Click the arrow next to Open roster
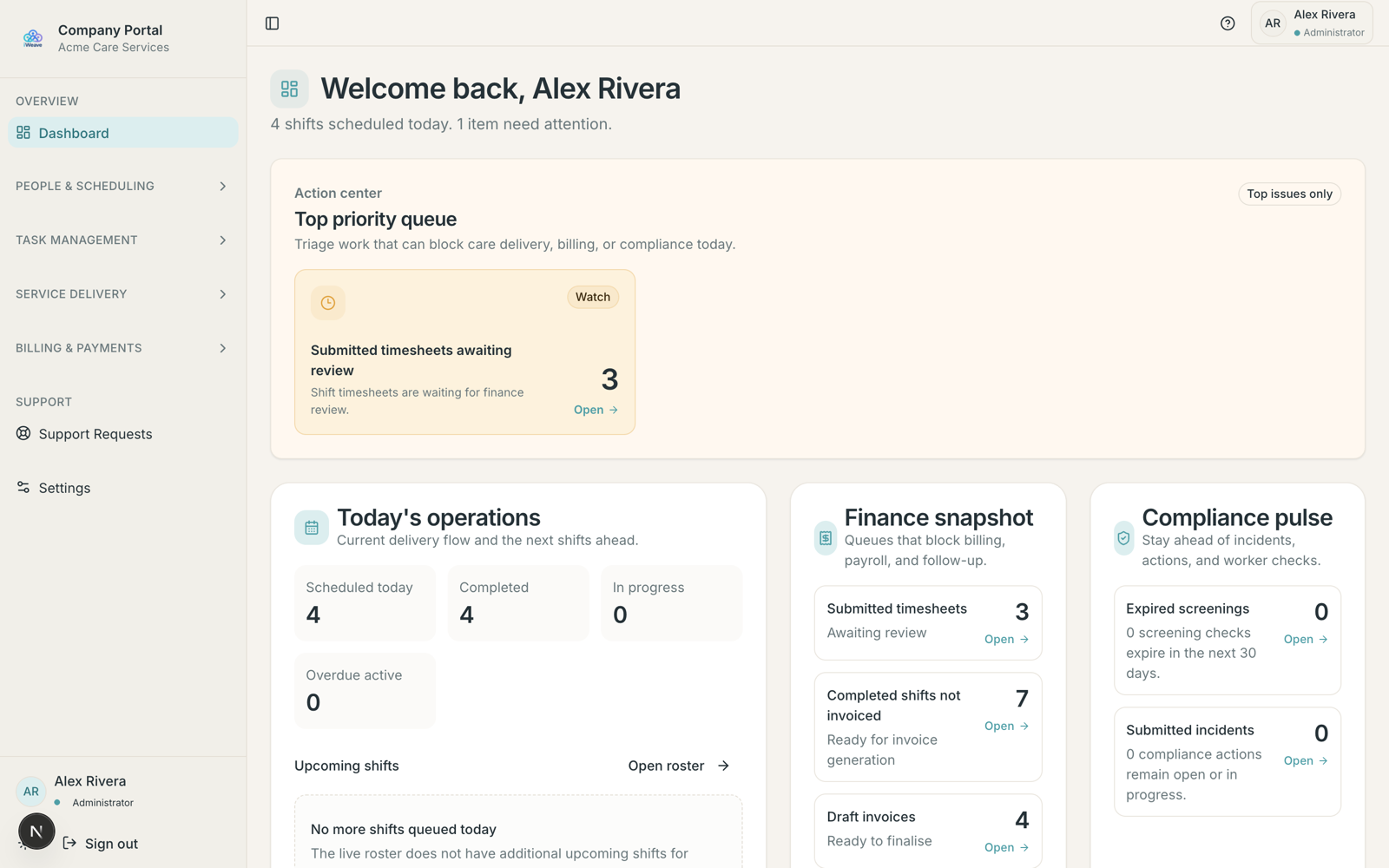 (724, 766)
